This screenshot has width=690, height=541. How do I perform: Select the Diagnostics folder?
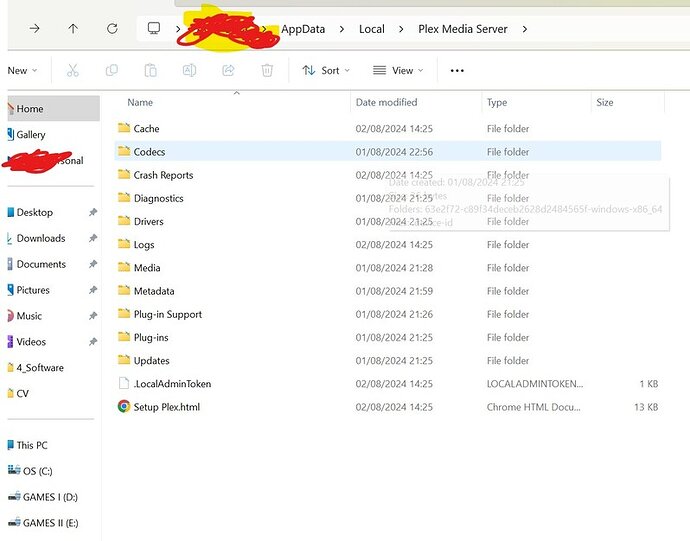coord(388,198)
